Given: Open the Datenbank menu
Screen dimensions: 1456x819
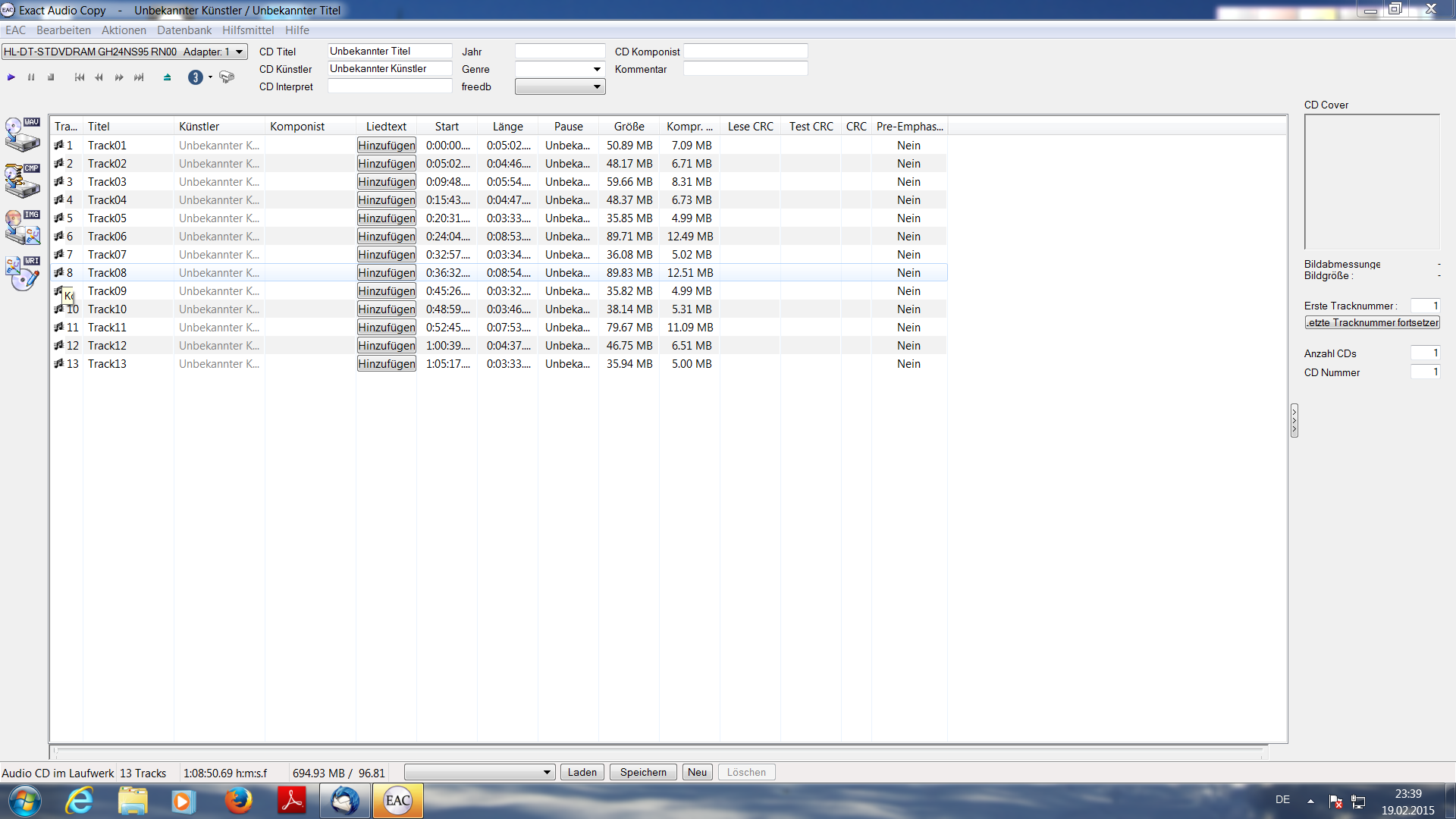Looking at the screenshot, I should coord(184,30).
